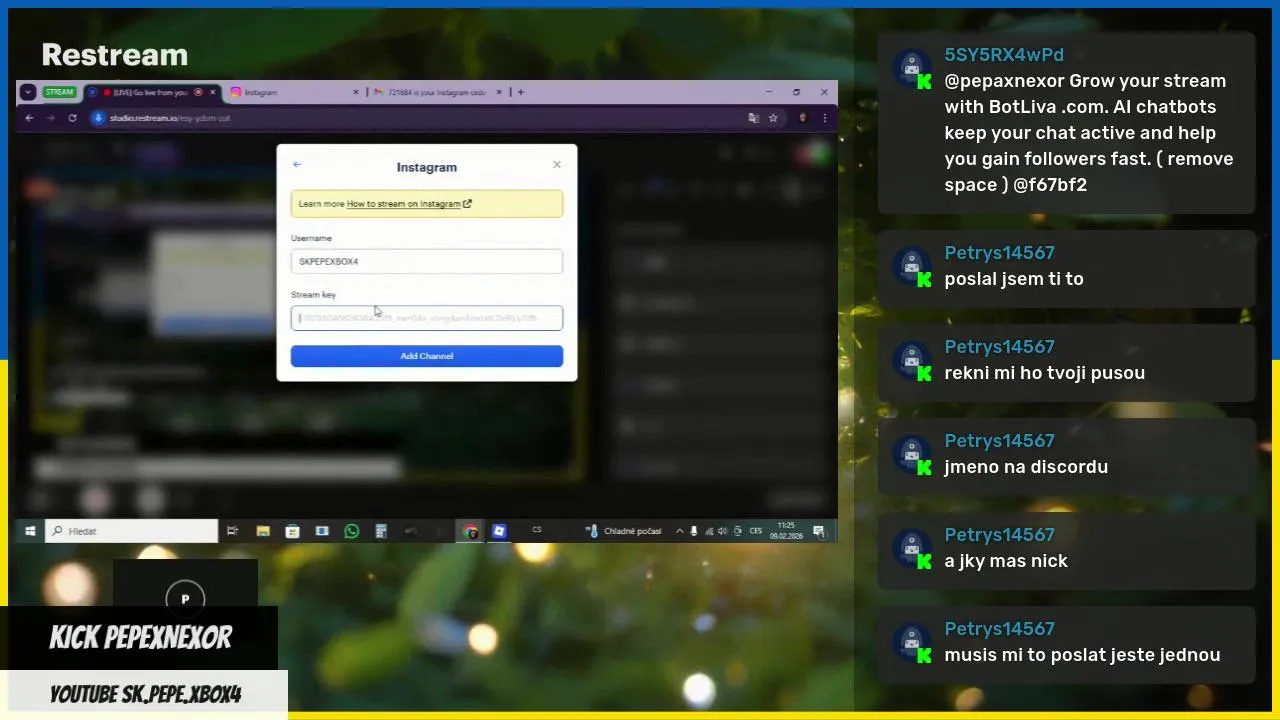Bookmark this page with the star
The height and width of the screenshot is (720, 1280).
[773, 118]
